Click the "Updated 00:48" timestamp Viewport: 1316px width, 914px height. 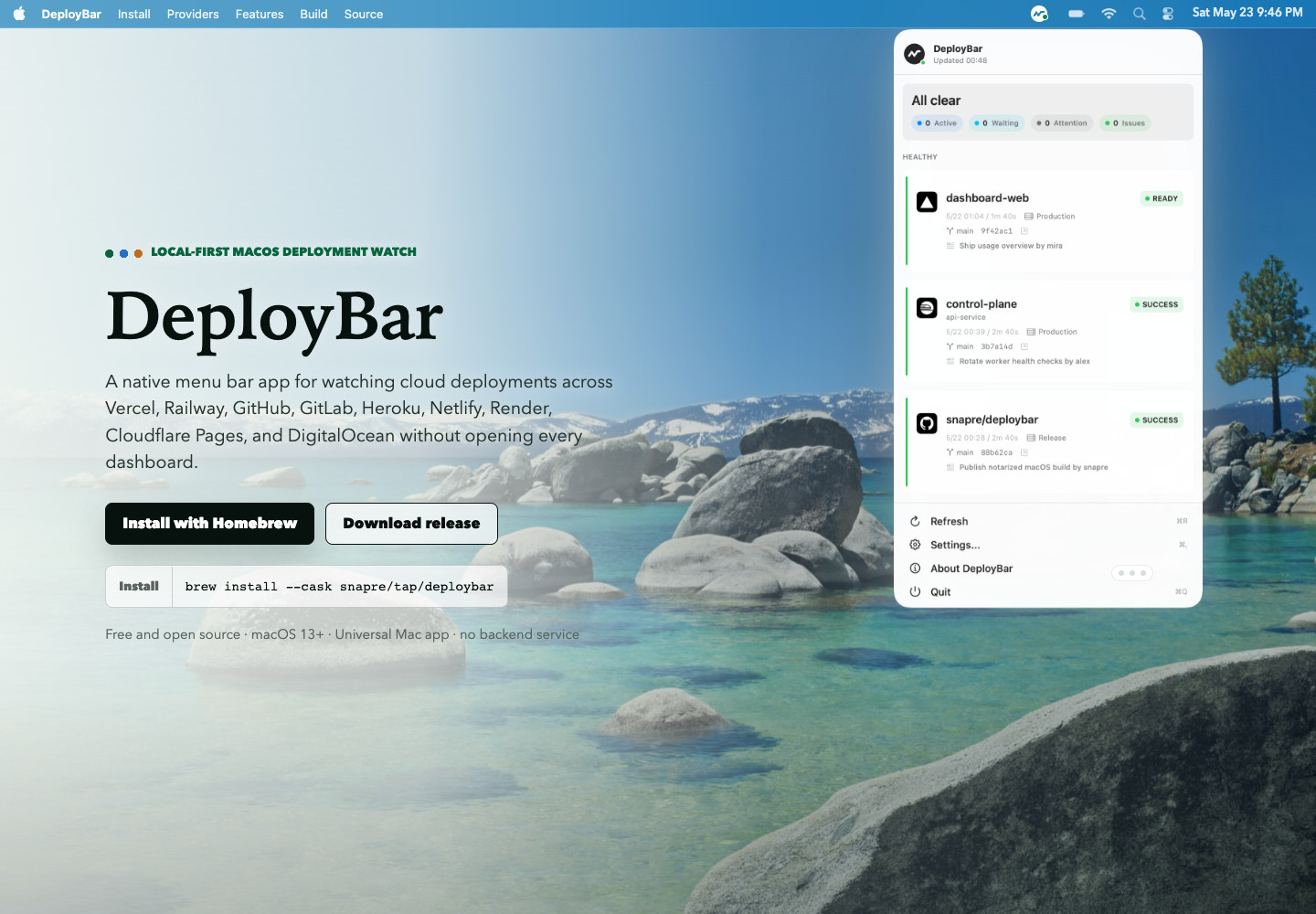tap(960, 61)
